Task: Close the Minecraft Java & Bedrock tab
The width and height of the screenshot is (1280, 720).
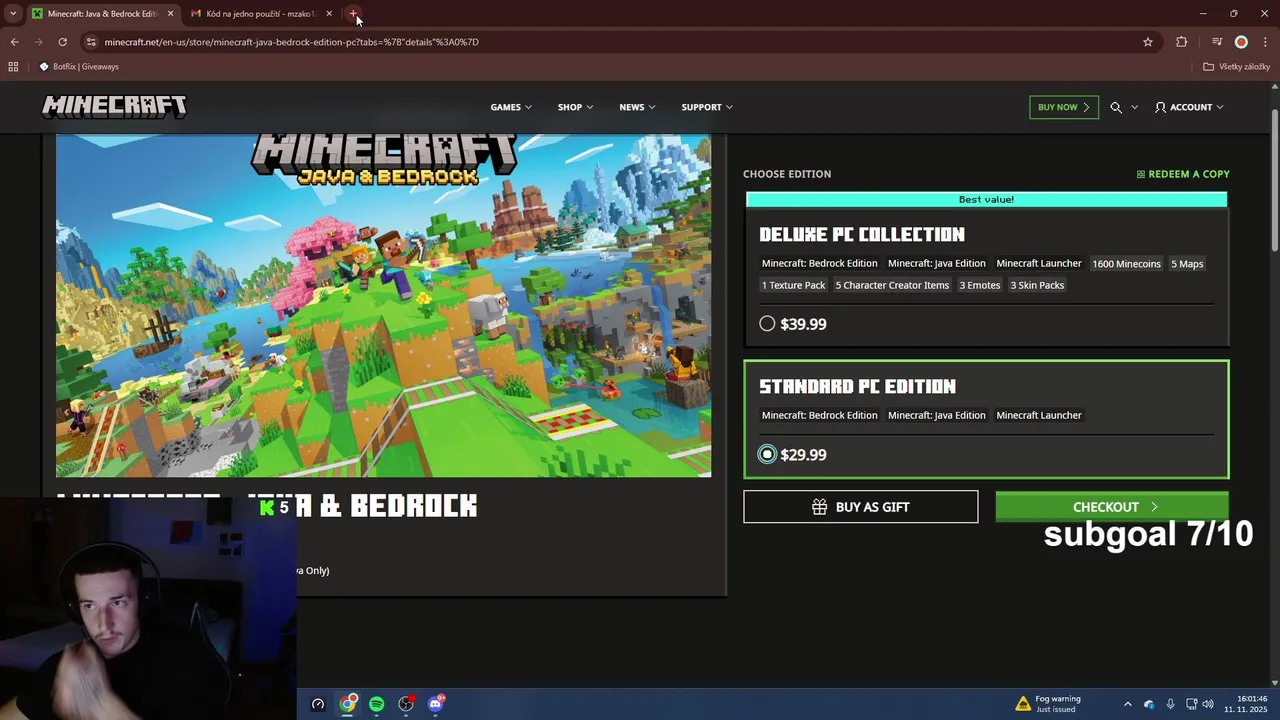Action: pyautogui.click(x=170, y=14)
